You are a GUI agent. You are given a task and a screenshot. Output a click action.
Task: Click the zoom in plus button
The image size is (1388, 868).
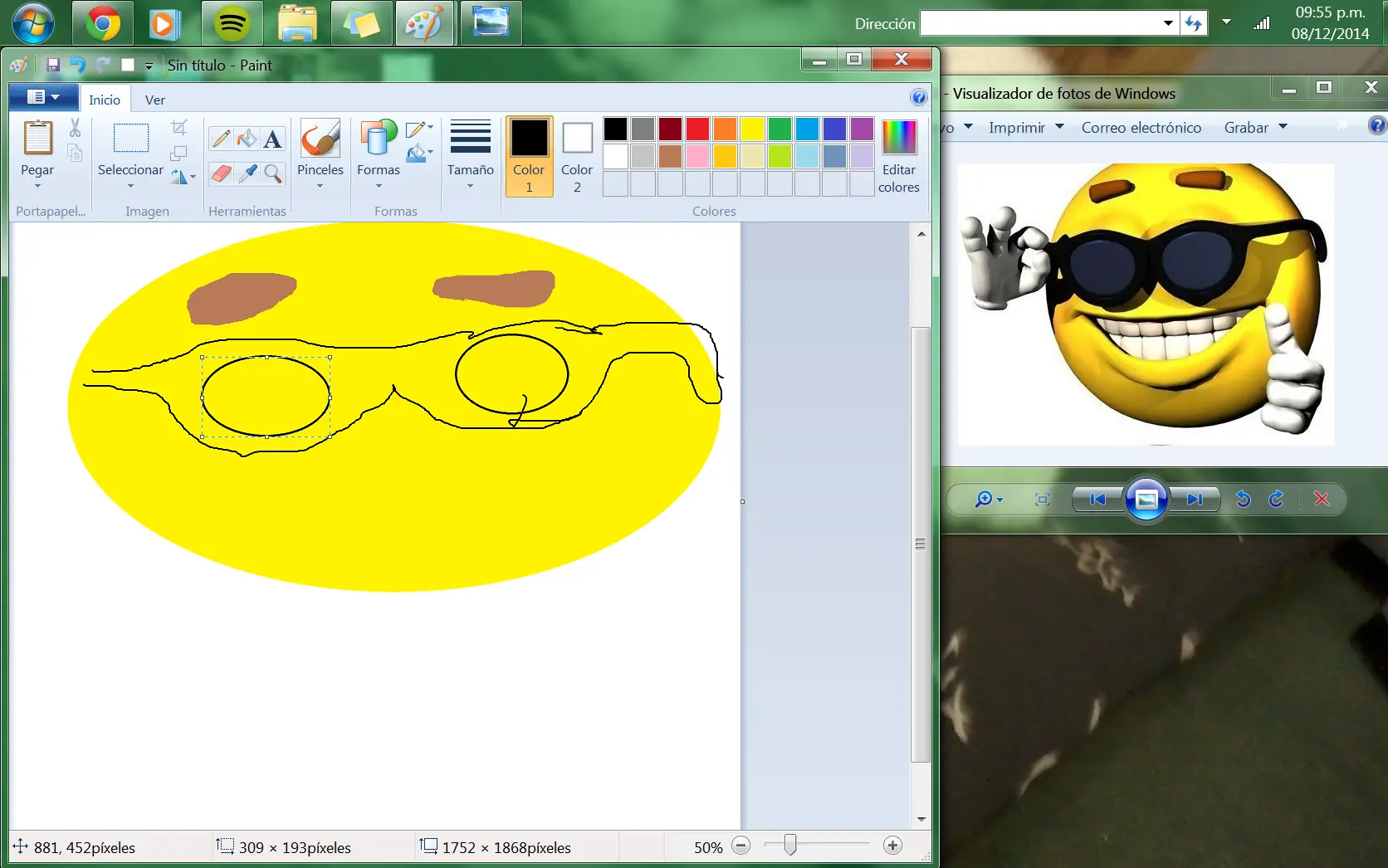[892, 846]
